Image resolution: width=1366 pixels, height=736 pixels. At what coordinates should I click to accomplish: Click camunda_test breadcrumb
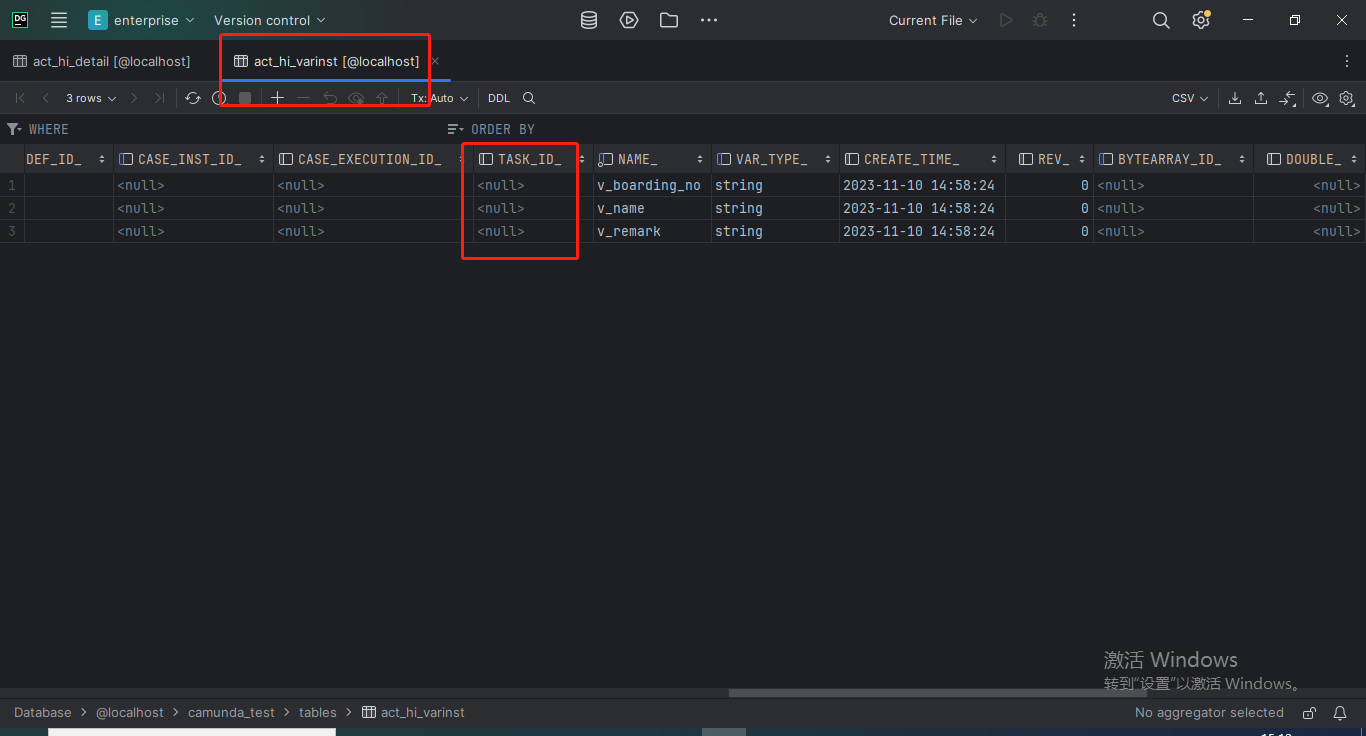point(231,713)
